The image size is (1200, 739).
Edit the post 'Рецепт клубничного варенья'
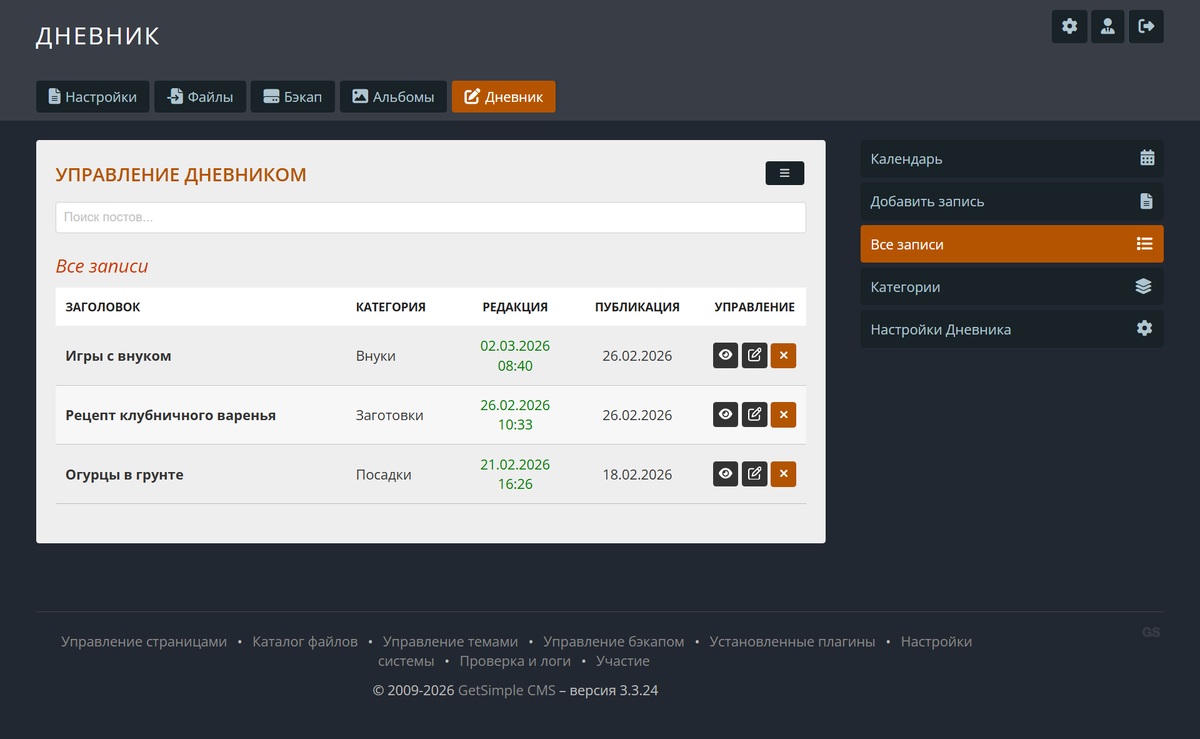point(755,414)
